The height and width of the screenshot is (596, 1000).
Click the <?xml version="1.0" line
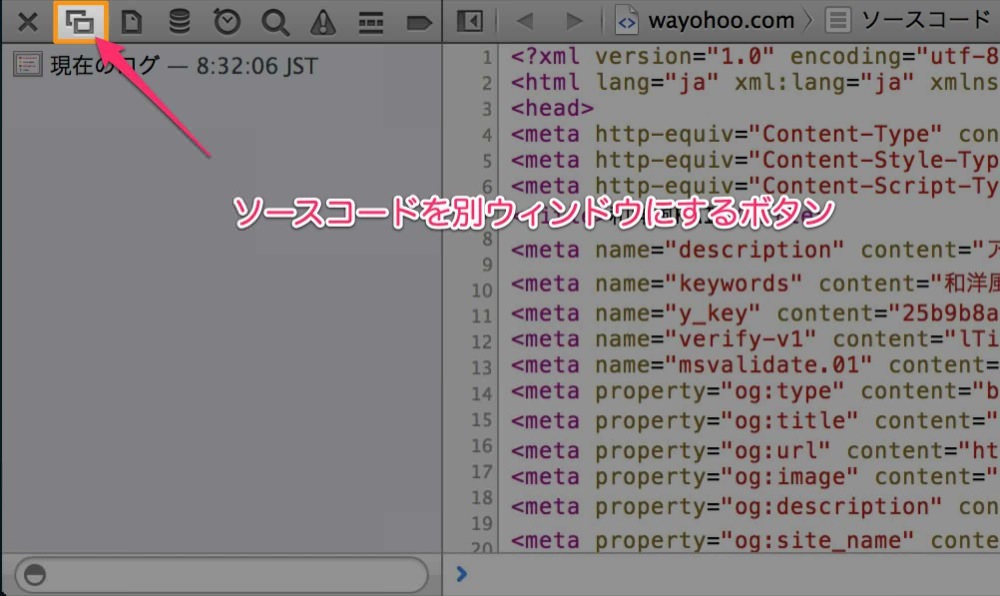(754, 56)
